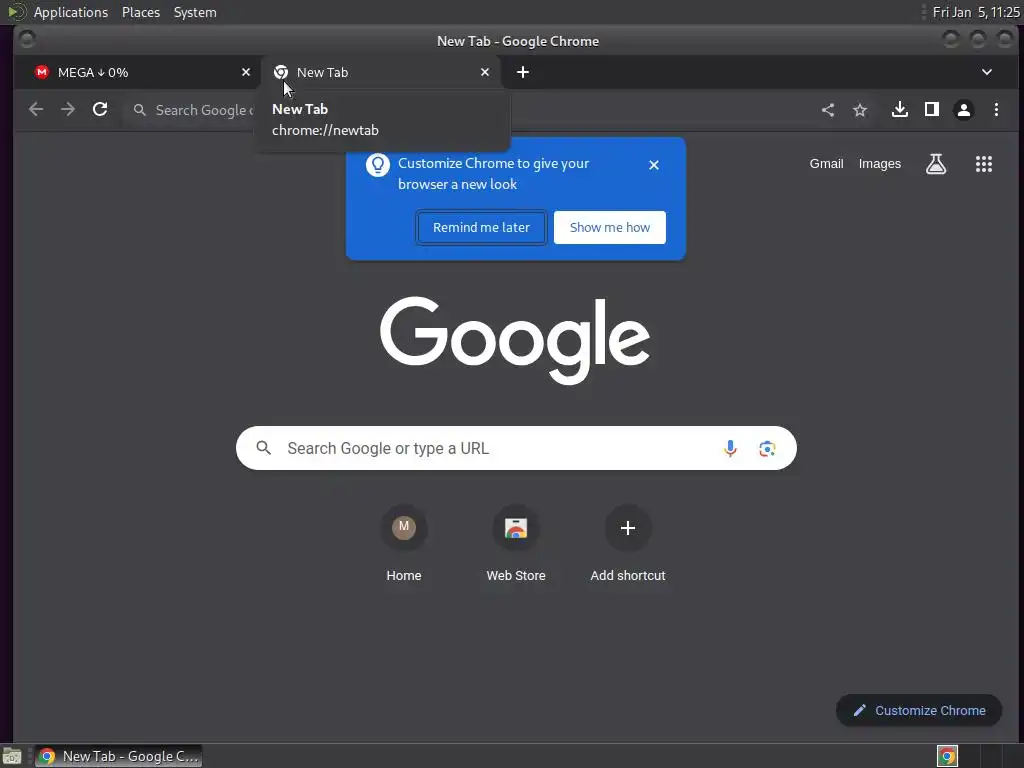This screenshot has width=1024, height=768.
Task: Go back using the back arrow
Action: pyautogui.click(x=36, y=110)
